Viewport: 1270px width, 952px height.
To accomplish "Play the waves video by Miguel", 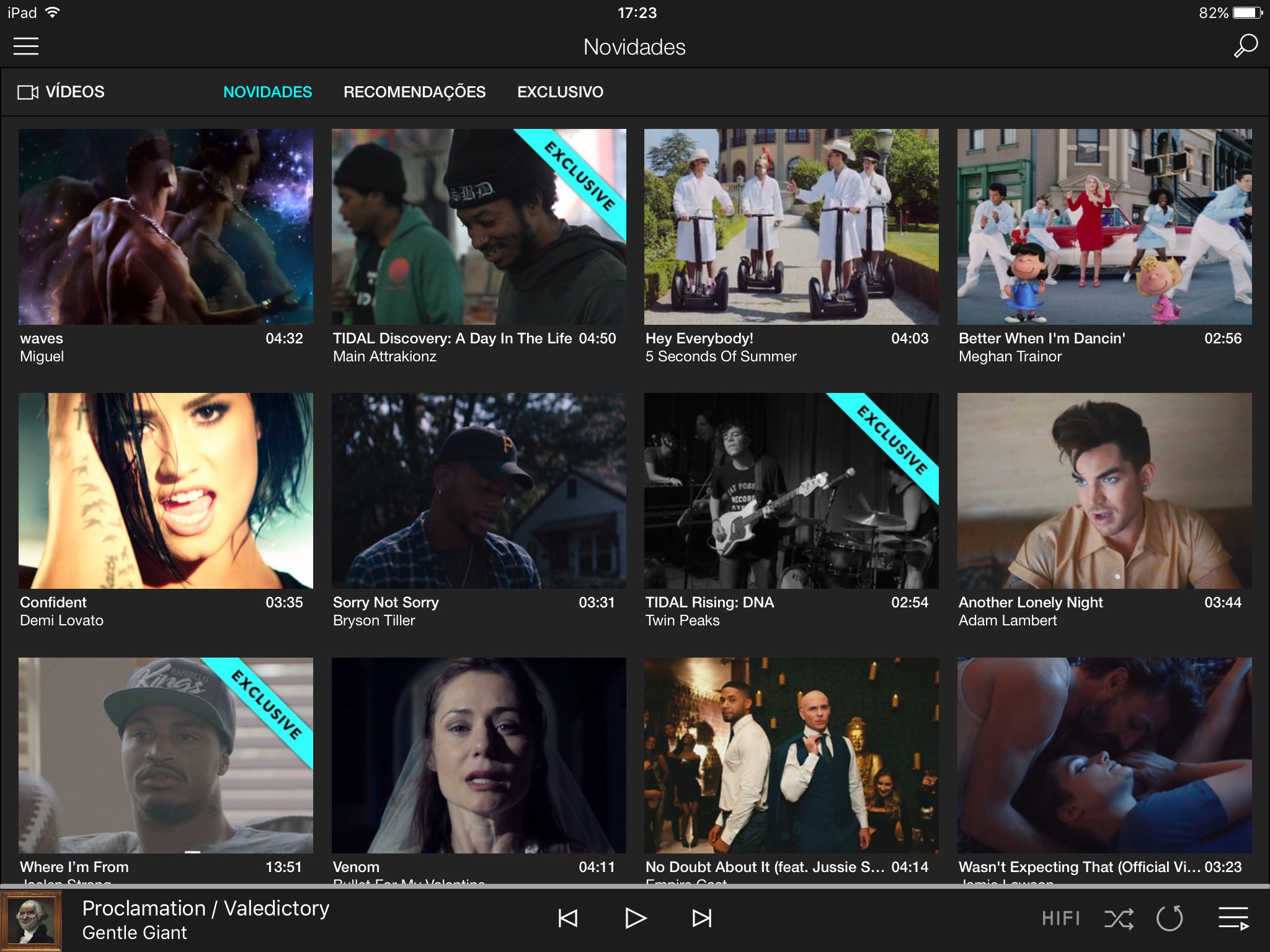I will [x=166, y=227].
